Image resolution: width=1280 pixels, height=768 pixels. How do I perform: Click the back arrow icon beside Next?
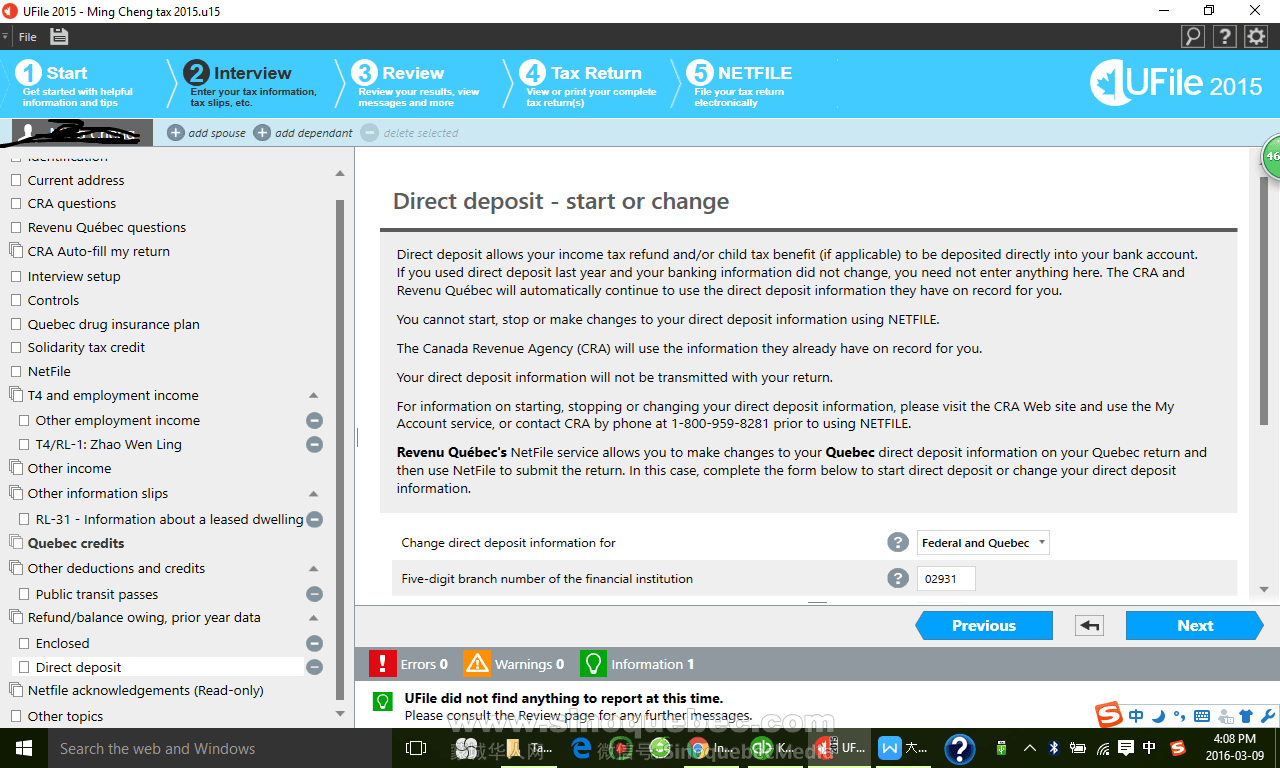[x=1089, y=626]
